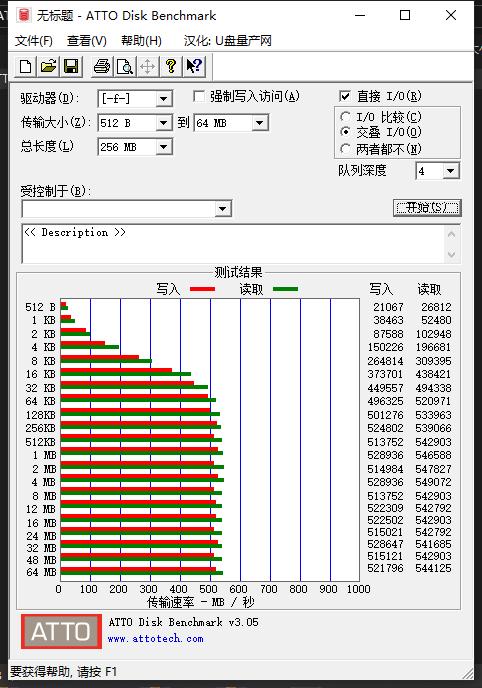Print using the printer toolbar icon

coord(102,67)
